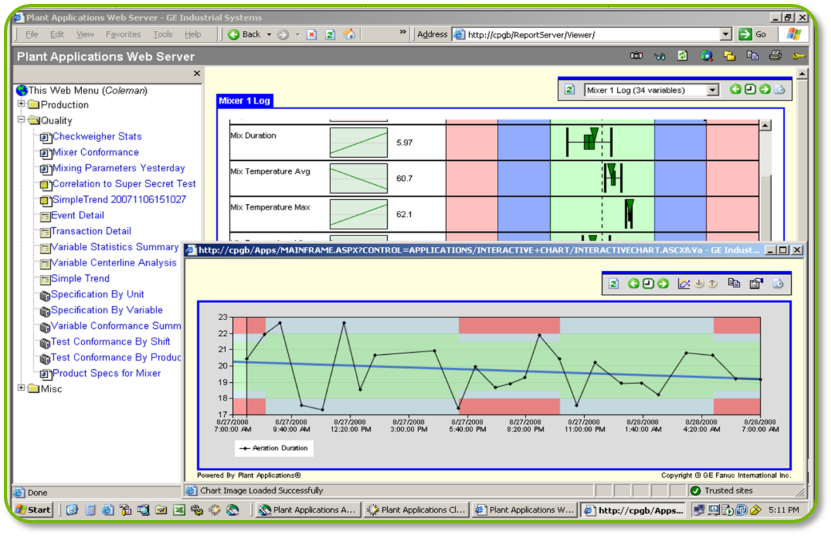This screenshot has width=831, height=536.
Task: Click the camera snapshot icon in header
Action: tap(636, 56)
